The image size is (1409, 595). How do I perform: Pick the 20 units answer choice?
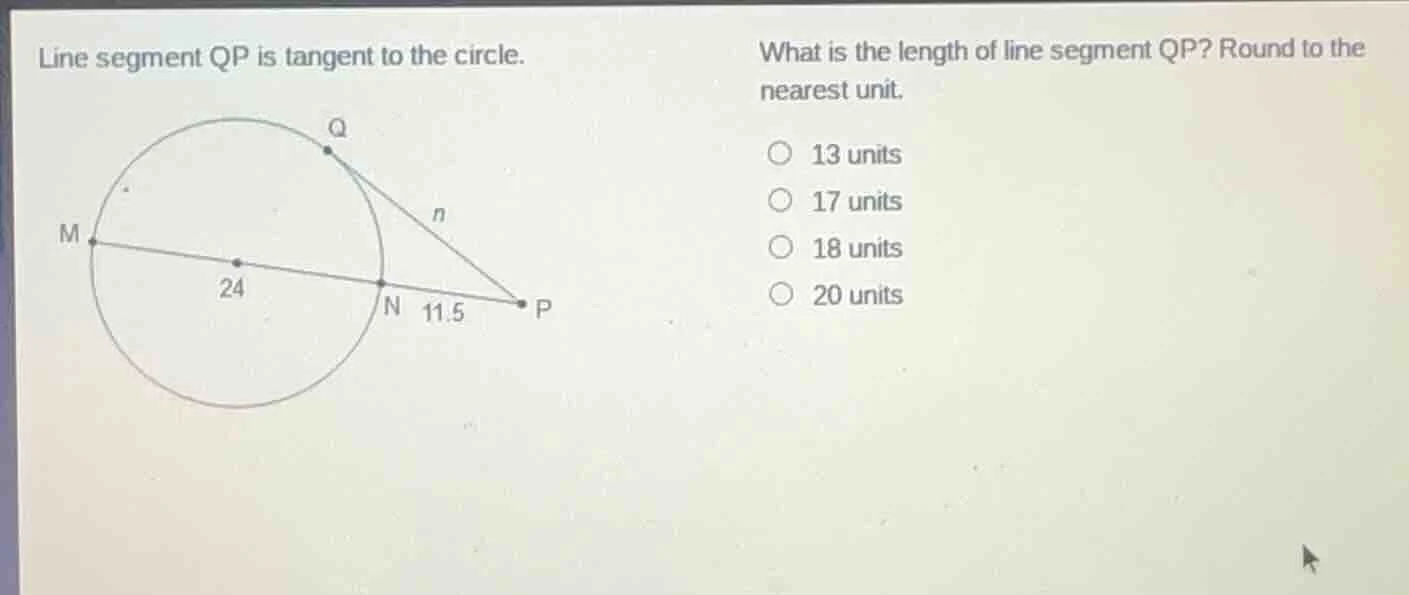click(779, 293)
